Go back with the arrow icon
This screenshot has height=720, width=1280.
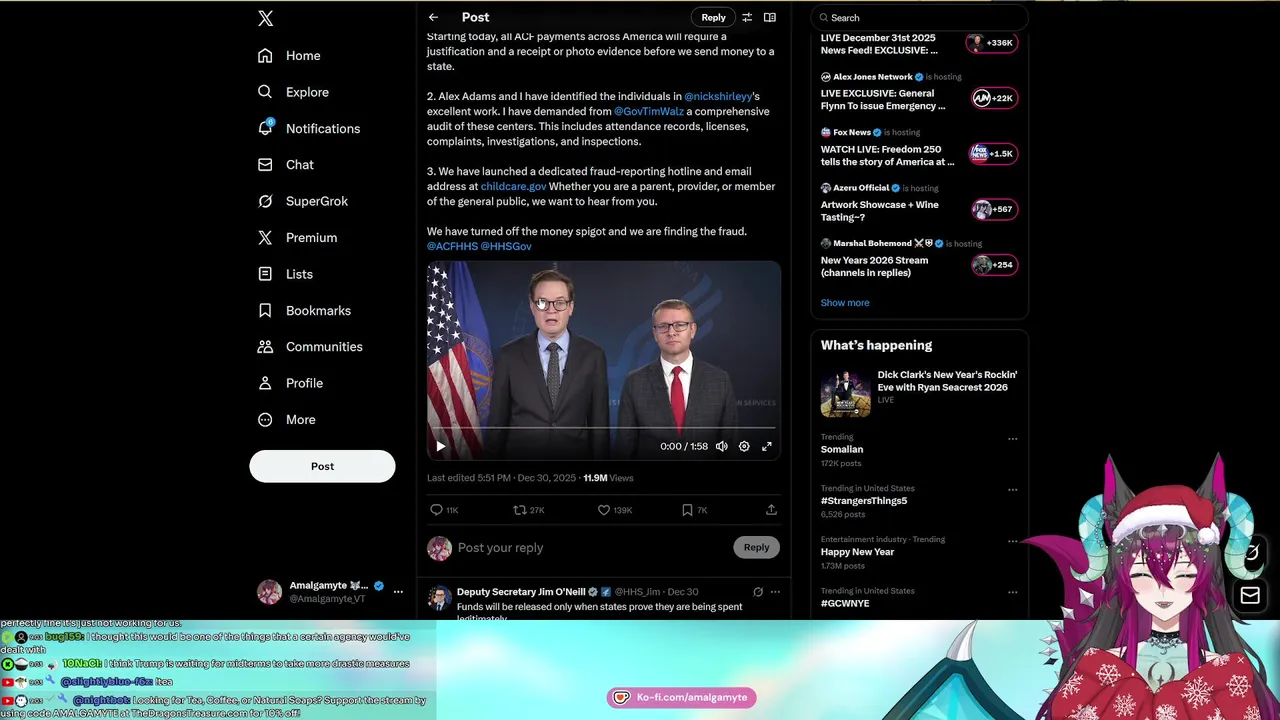[x=433, y=17]
